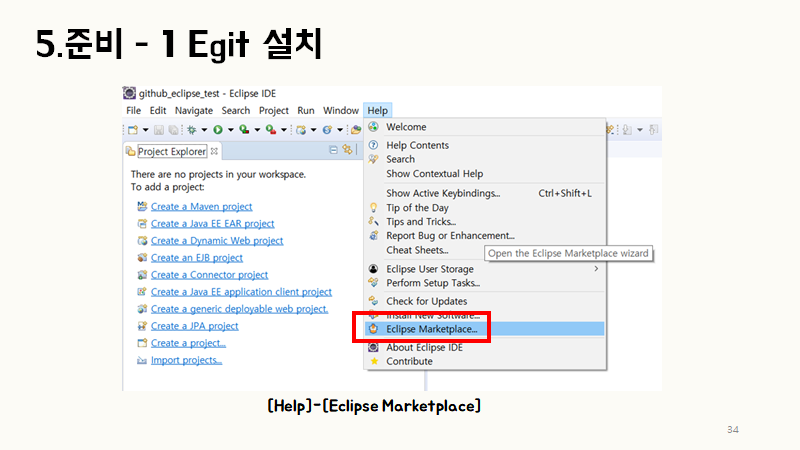Open Tips and Tricks item

[485, 222]
